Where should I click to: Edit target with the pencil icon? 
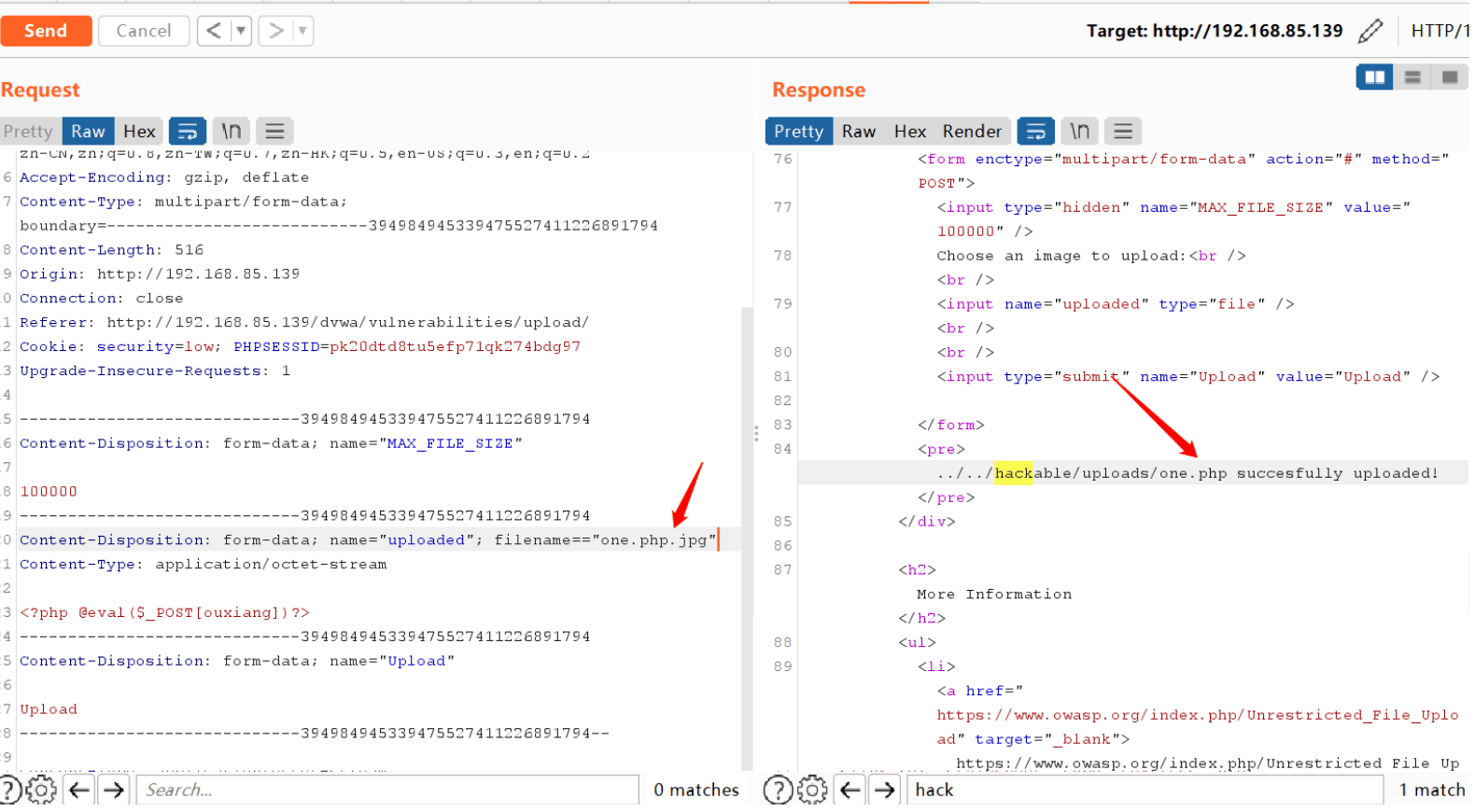click(x=1370, y=31)
